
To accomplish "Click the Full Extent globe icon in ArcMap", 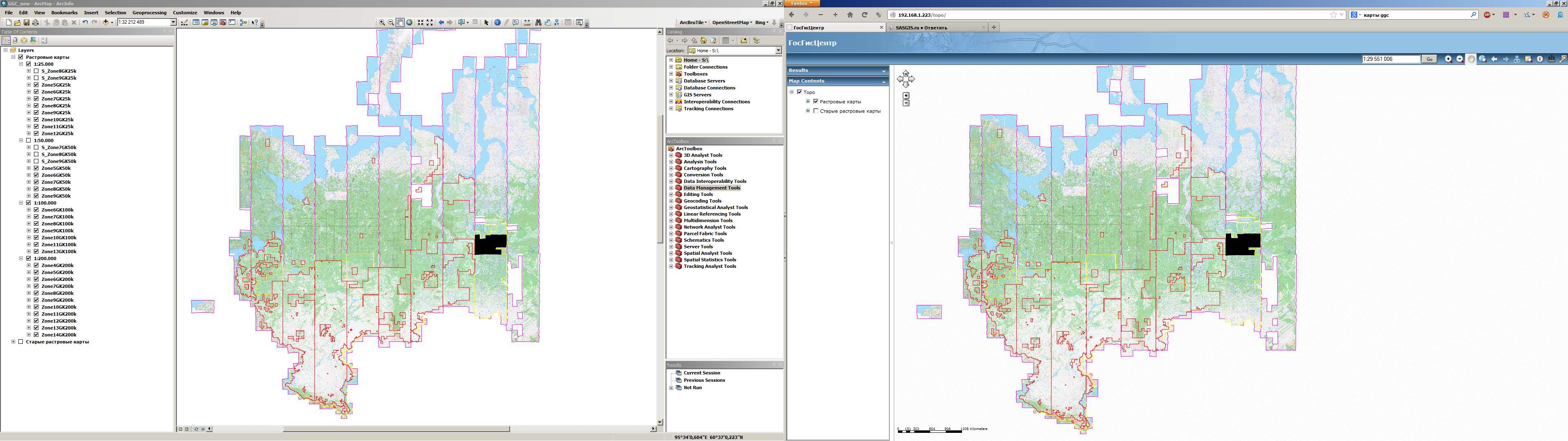I will (x=410, y=22).
